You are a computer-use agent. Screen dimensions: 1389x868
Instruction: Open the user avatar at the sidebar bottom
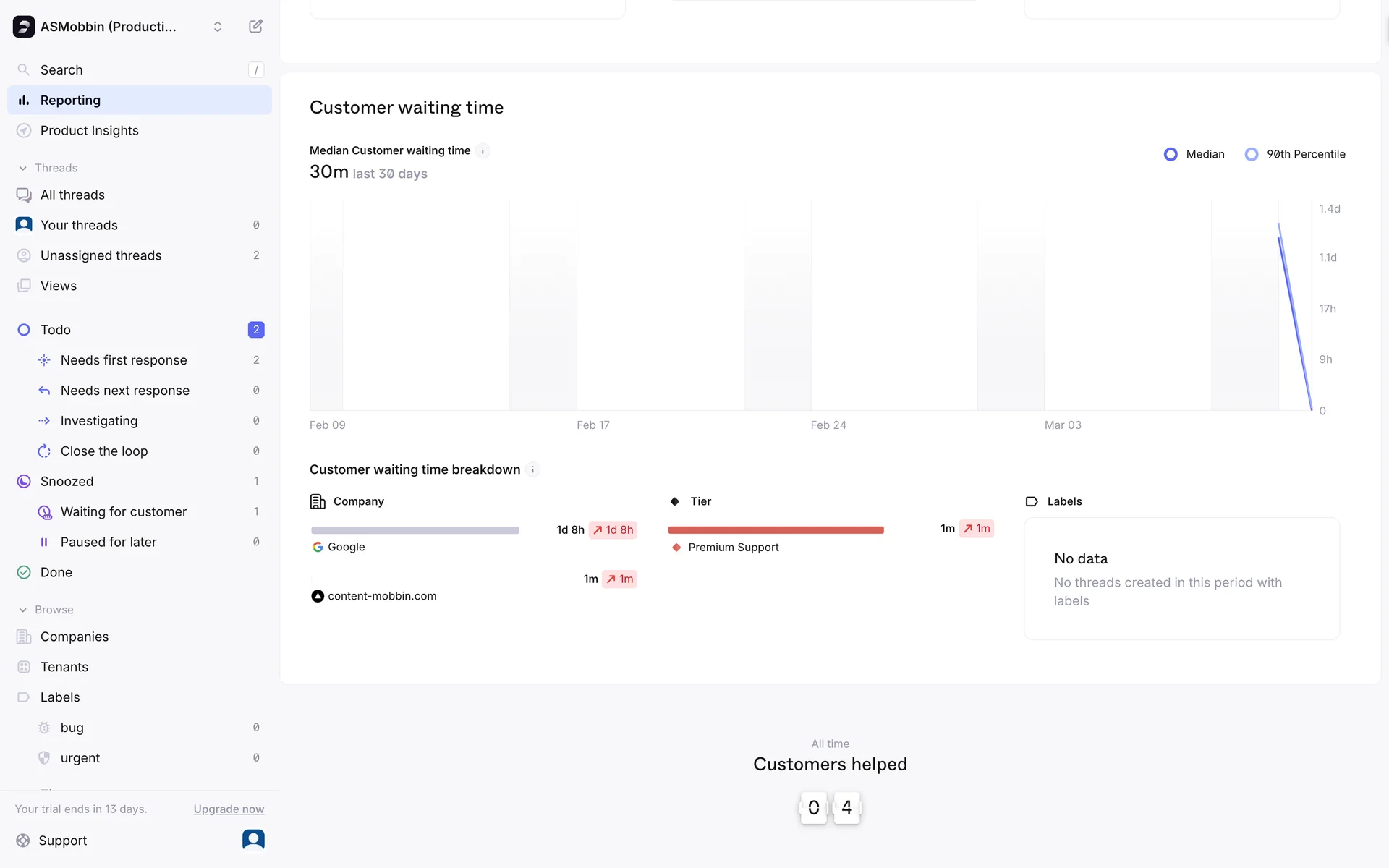[253, 840]
